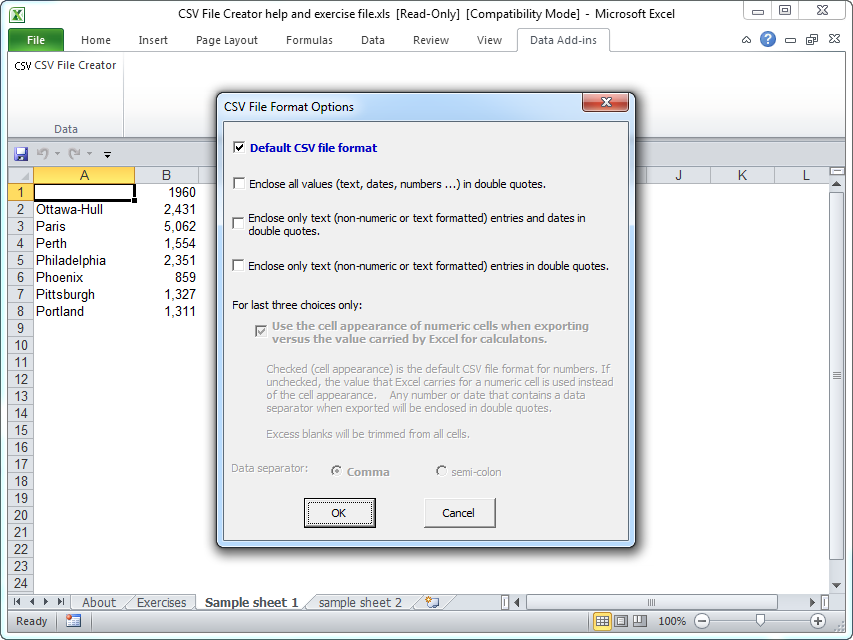853x640 pixels.
Task: Switch to the Data ribbon tab
Action: 373,40
